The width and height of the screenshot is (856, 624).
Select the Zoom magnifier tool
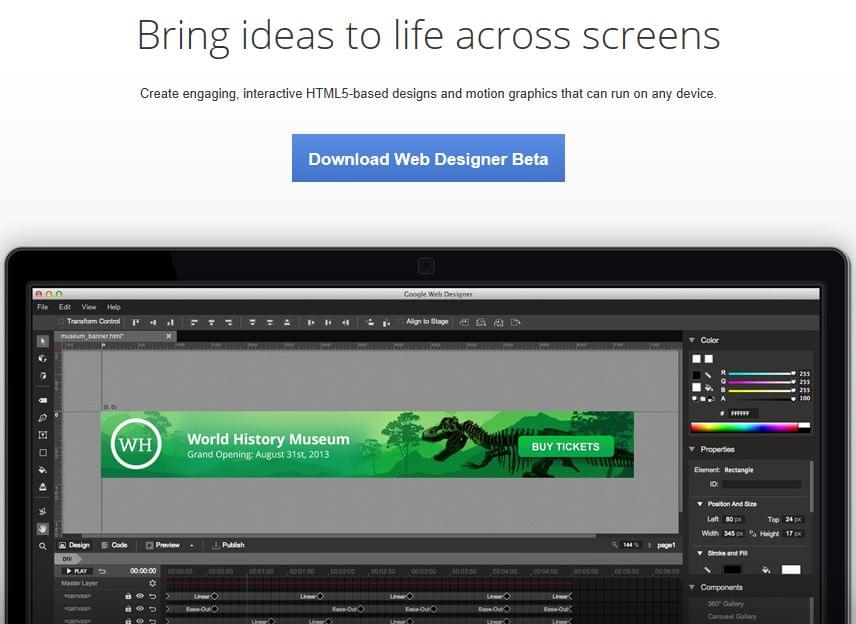(x=43, y=546)
